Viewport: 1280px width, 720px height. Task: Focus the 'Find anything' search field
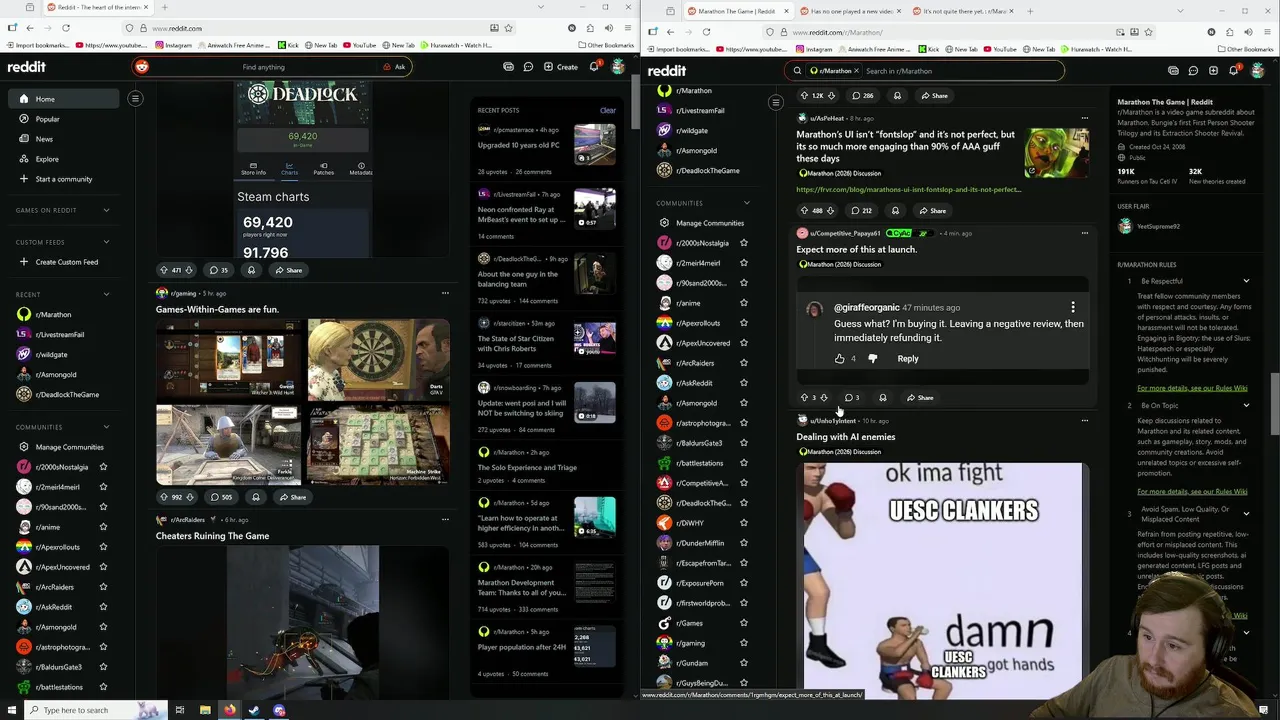263,67
